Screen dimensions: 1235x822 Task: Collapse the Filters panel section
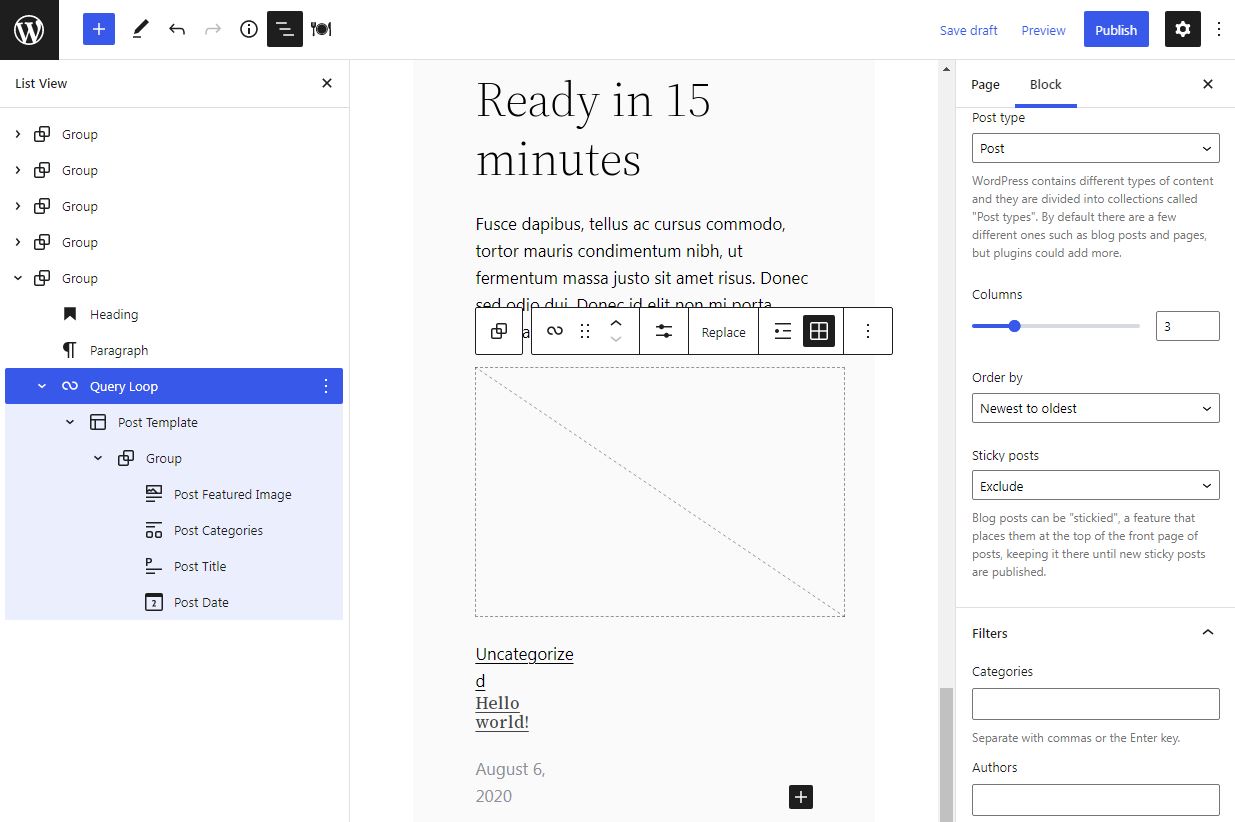[1207, 633]
